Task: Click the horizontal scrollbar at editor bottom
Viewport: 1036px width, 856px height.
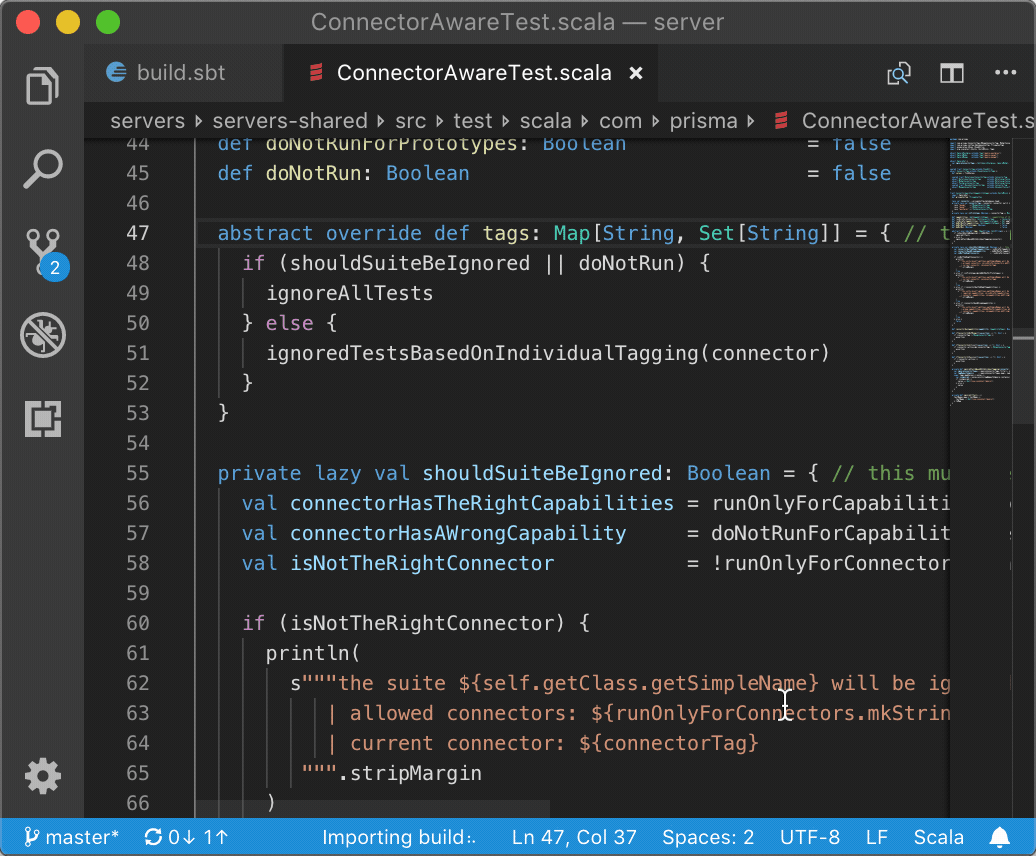Action: click(x=373, y=809)
